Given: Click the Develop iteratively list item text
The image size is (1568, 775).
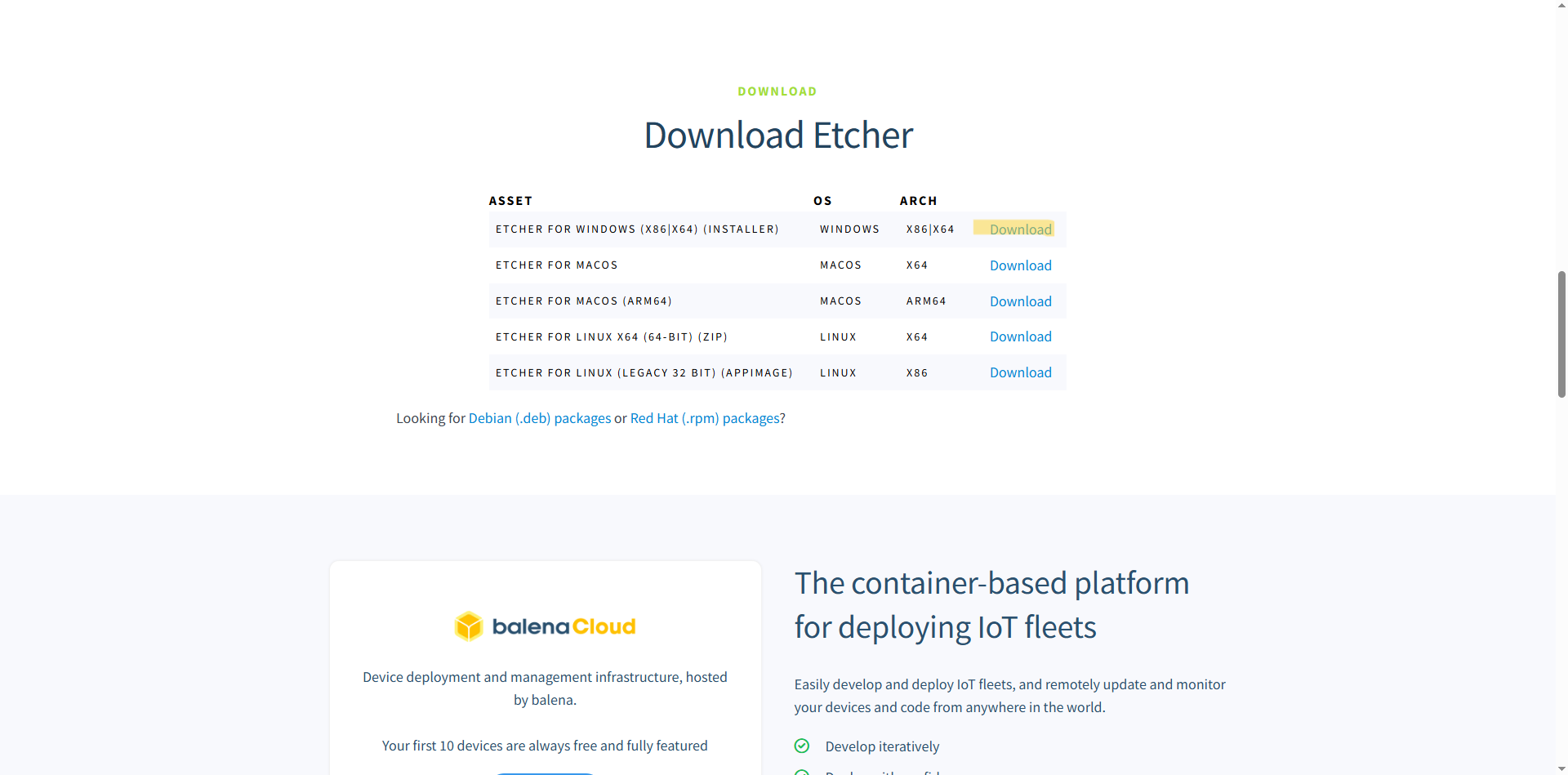Looking at the screenshot, I should (x=882, y=746).
